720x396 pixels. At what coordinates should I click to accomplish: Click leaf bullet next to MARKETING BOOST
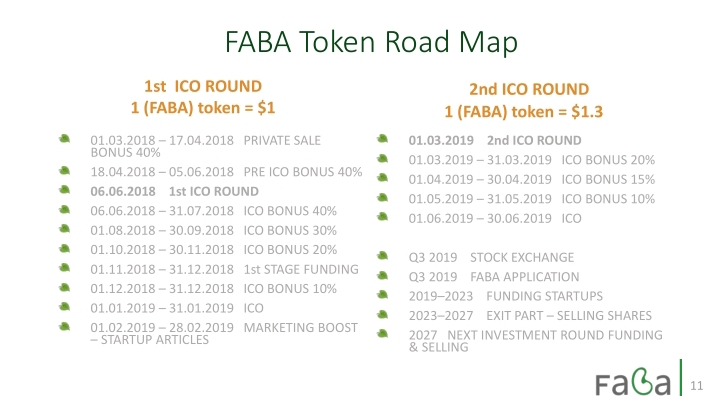(x=65, y=327)
